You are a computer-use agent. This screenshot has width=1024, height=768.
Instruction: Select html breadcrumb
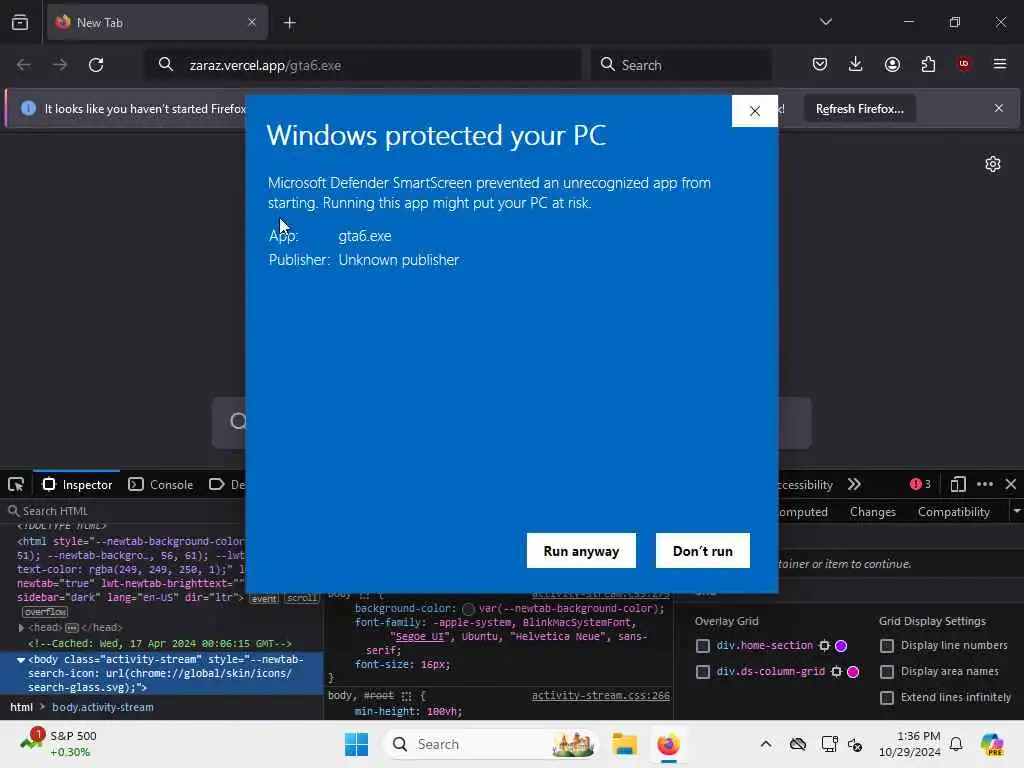tap(21, 707)
